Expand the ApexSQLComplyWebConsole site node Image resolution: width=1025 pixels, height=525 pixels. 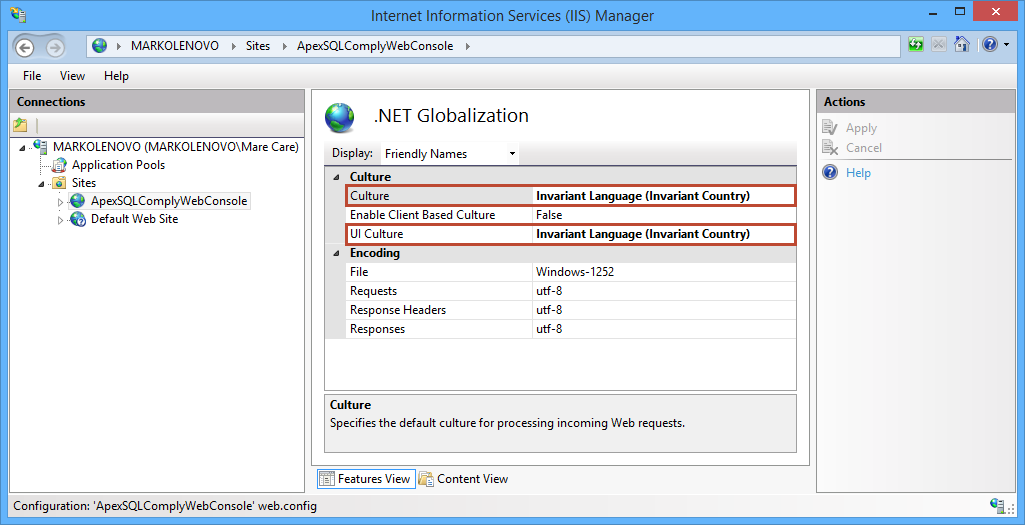60,202
